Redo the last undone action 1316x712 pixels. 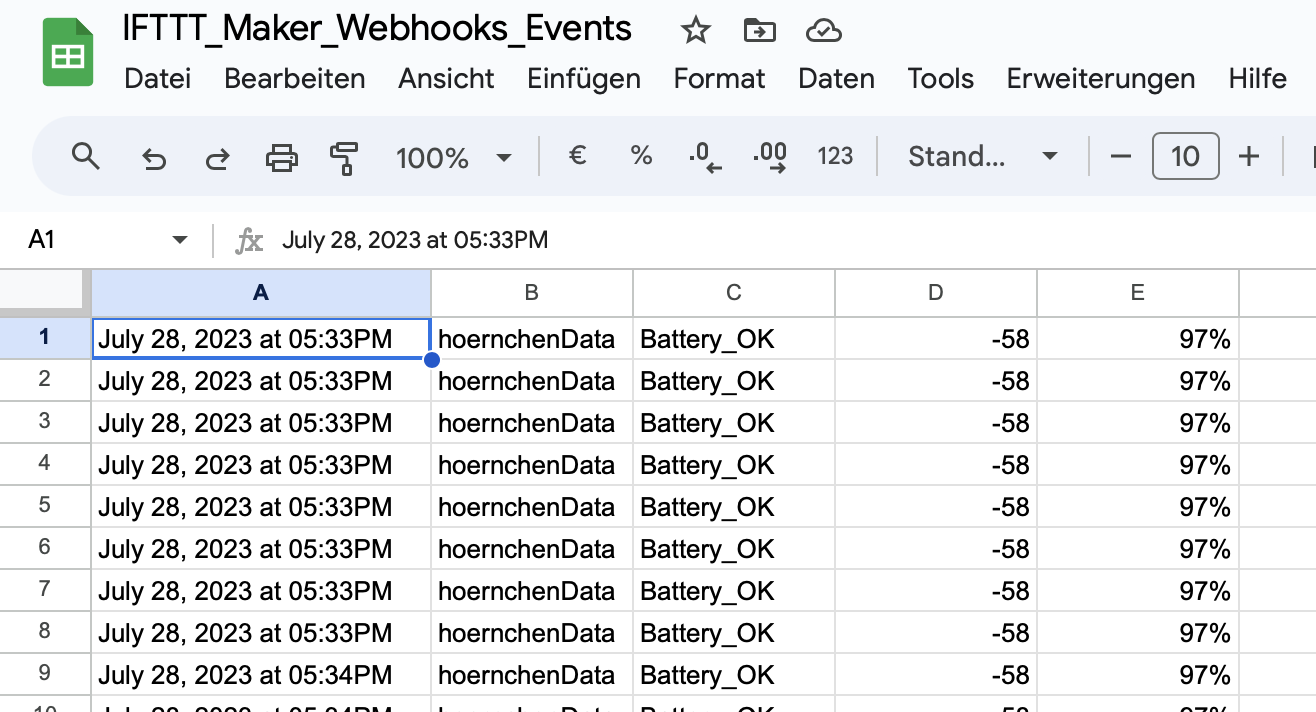[217, 157]
